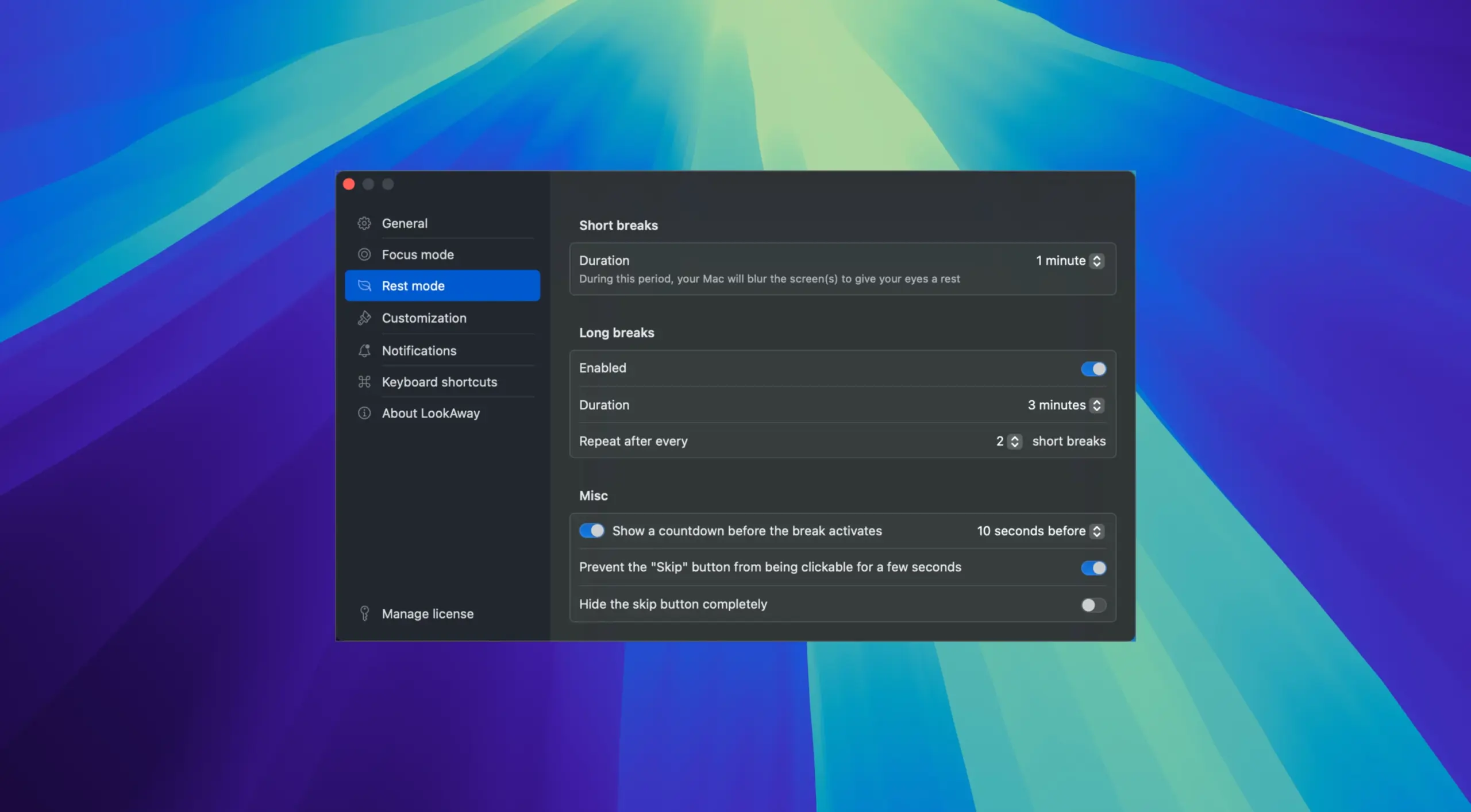Toggle the Skip button delay setting
This screenshot has height=812, width=1471.
(x=1093, y=568)
